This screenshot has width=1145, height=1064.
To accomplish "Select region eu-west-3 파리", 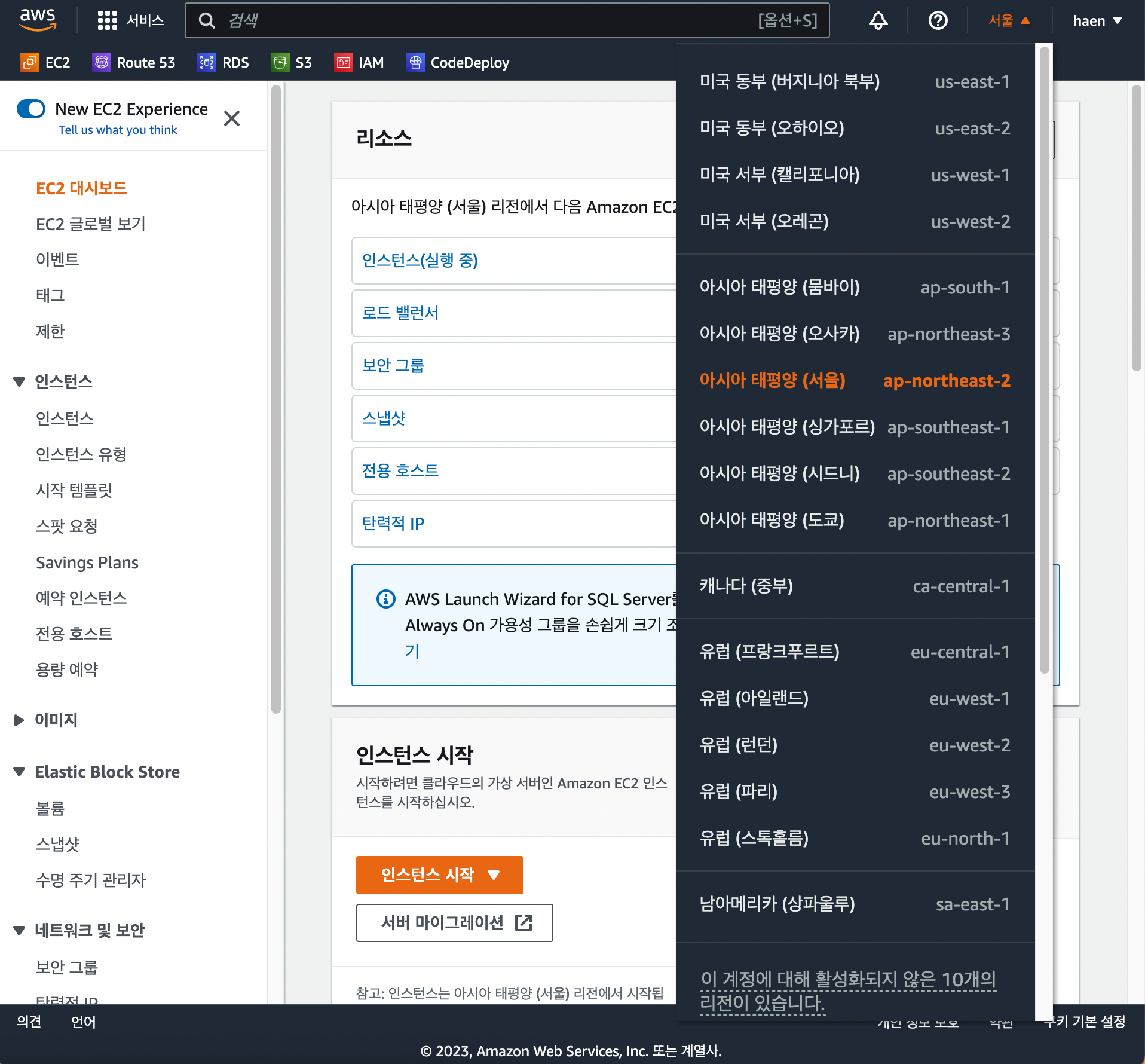I will 855,791.
